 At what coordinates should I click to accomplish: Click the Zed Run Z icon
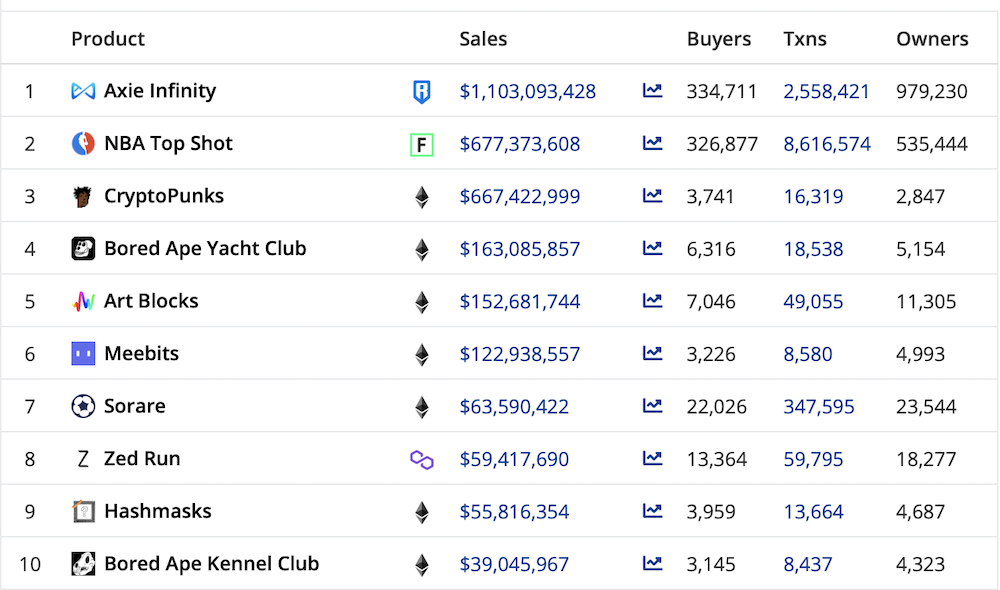pos(83,459)
